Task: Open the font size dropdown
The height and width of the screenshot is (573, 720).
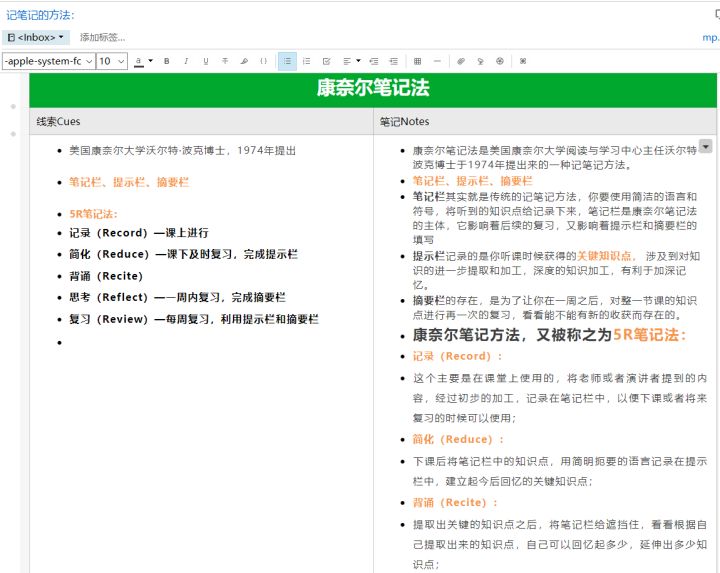Action: [x=112, y=61]
